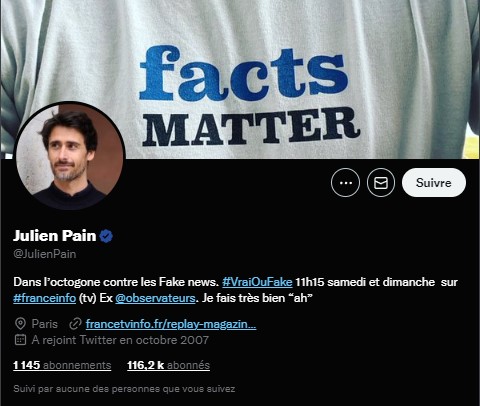Click Suivi par aucune des personnes text

(124, 389)
